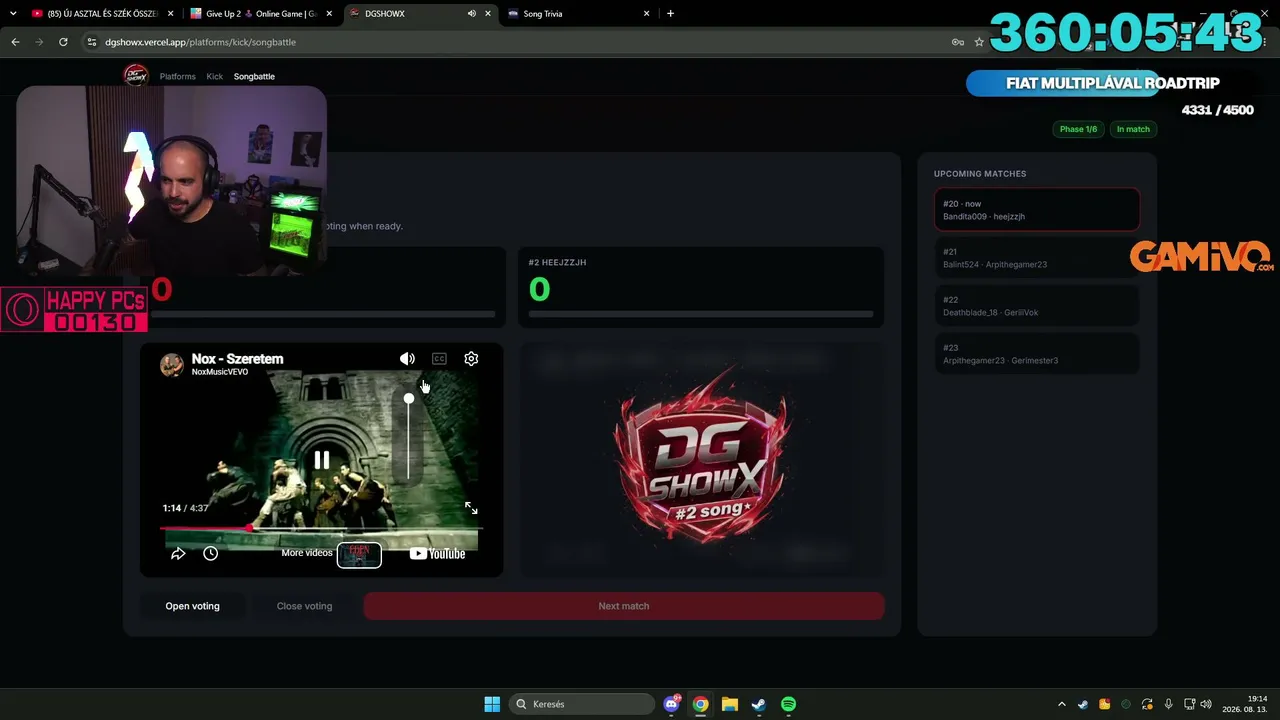The height and width of the screenshot is (720, 1280).
Task: Open the More videos thumbnail
Action: pos(359,554)
